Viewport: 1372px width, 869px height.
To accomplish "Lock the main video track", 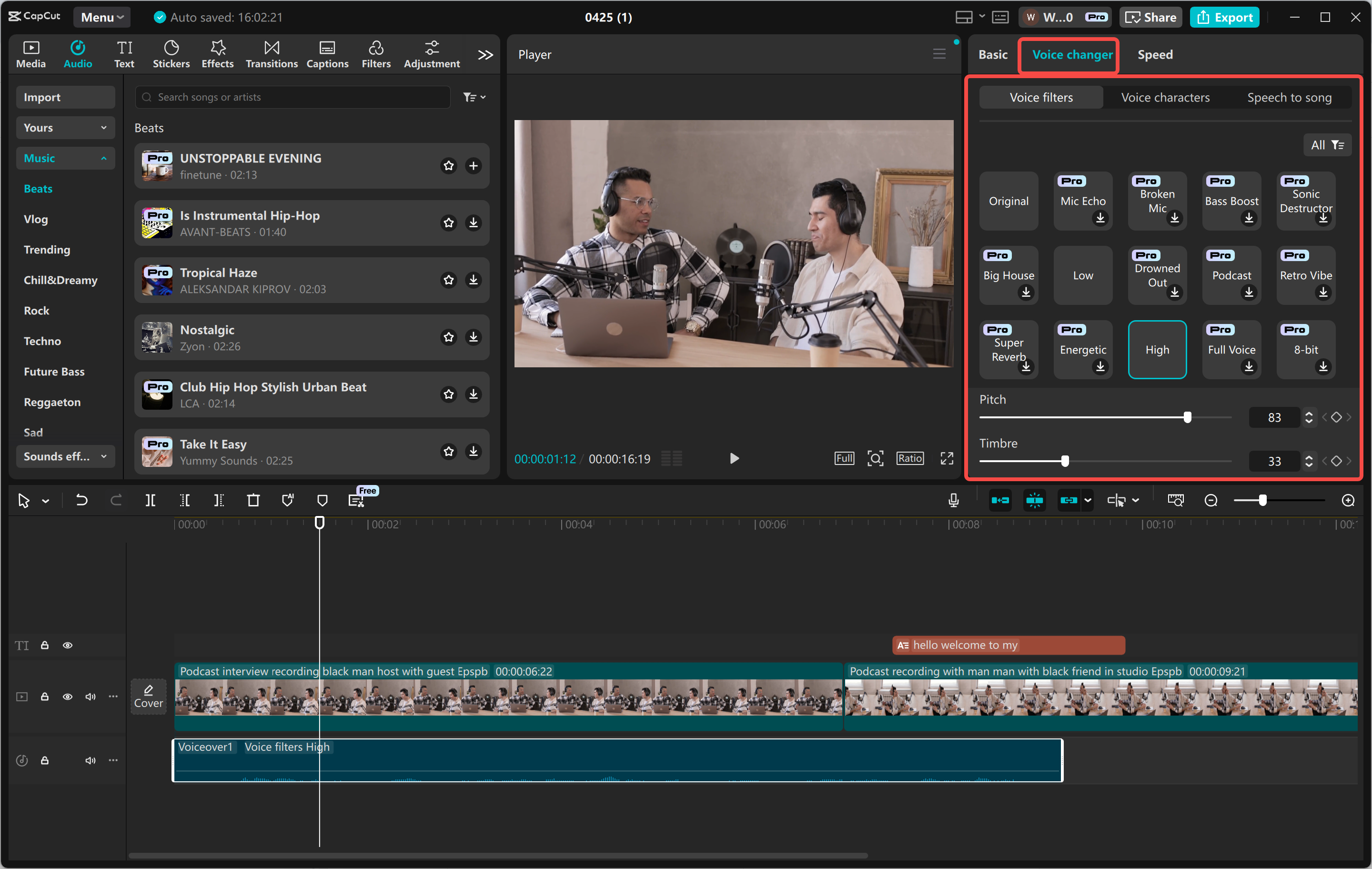I will tap(44, 697).
